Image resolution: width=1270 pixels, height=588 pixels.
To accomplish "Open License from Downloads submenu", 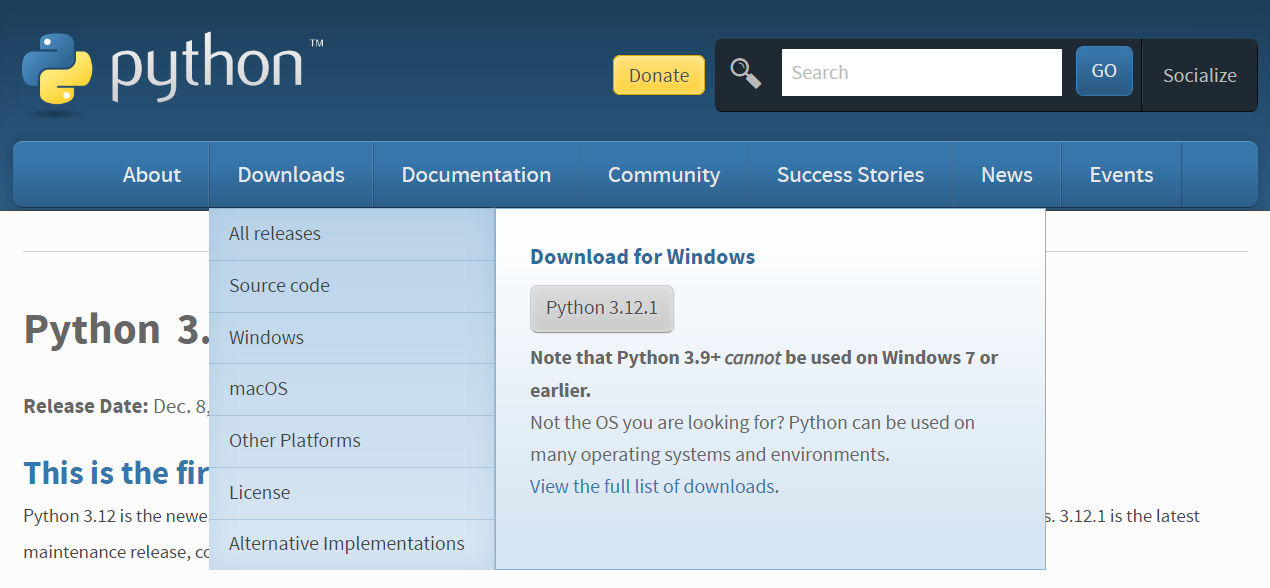I will tap(352, 493).
